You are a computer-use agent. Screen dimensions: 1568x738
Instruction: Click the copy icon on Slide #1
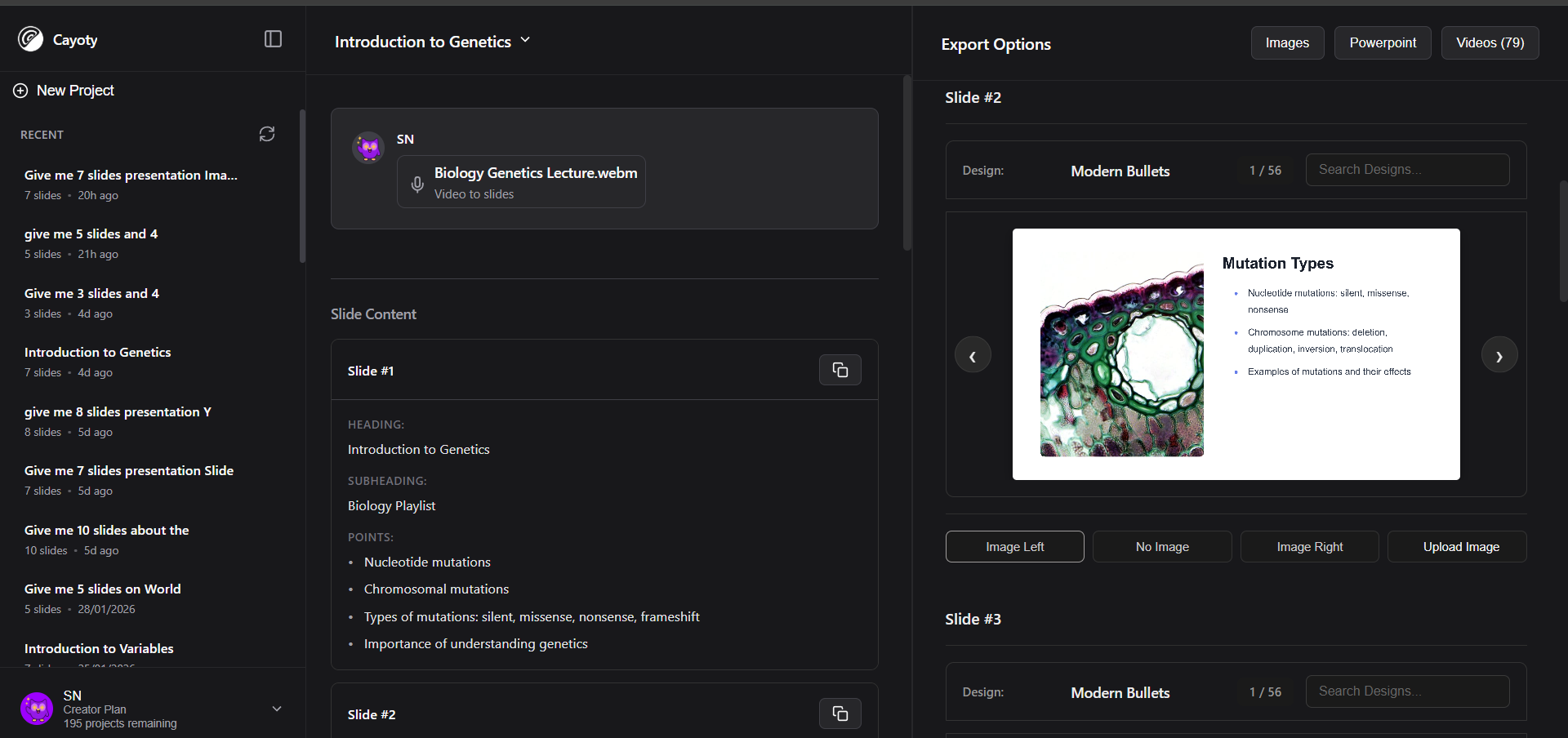(x=840, y=369)
